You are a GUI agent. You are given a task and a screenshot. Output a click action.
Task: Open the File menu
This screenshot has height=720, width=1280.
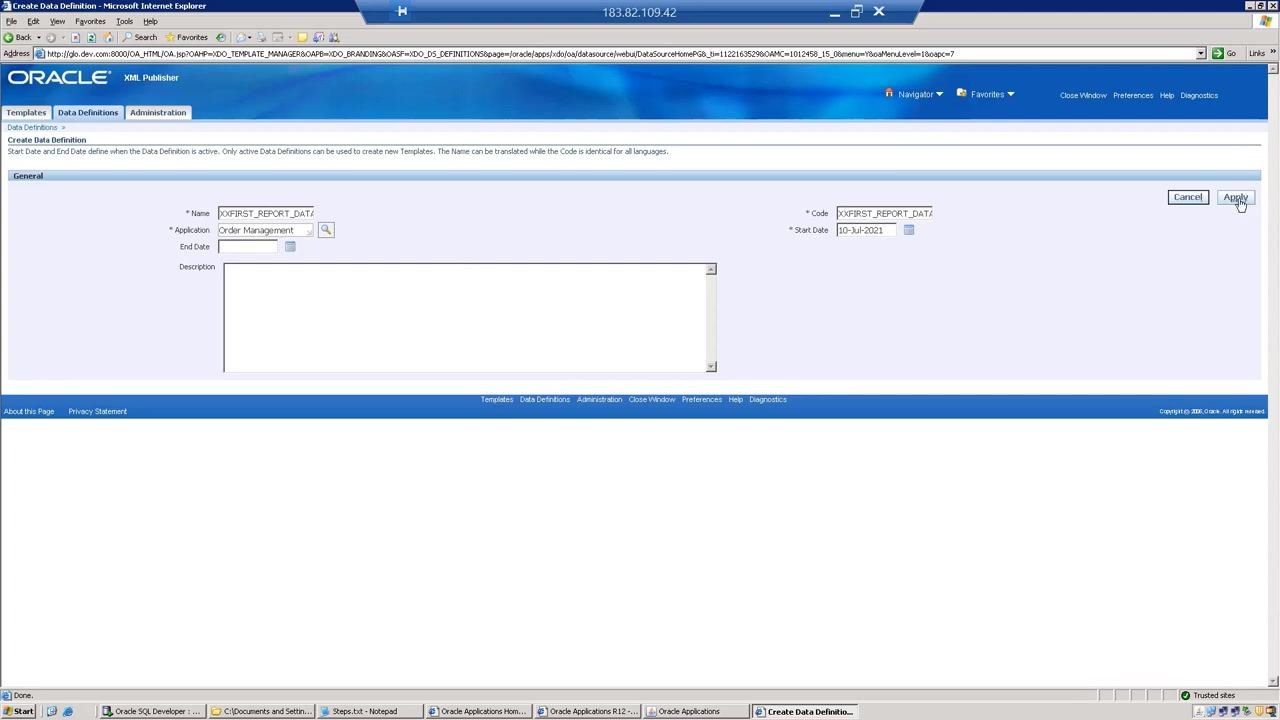11,21
